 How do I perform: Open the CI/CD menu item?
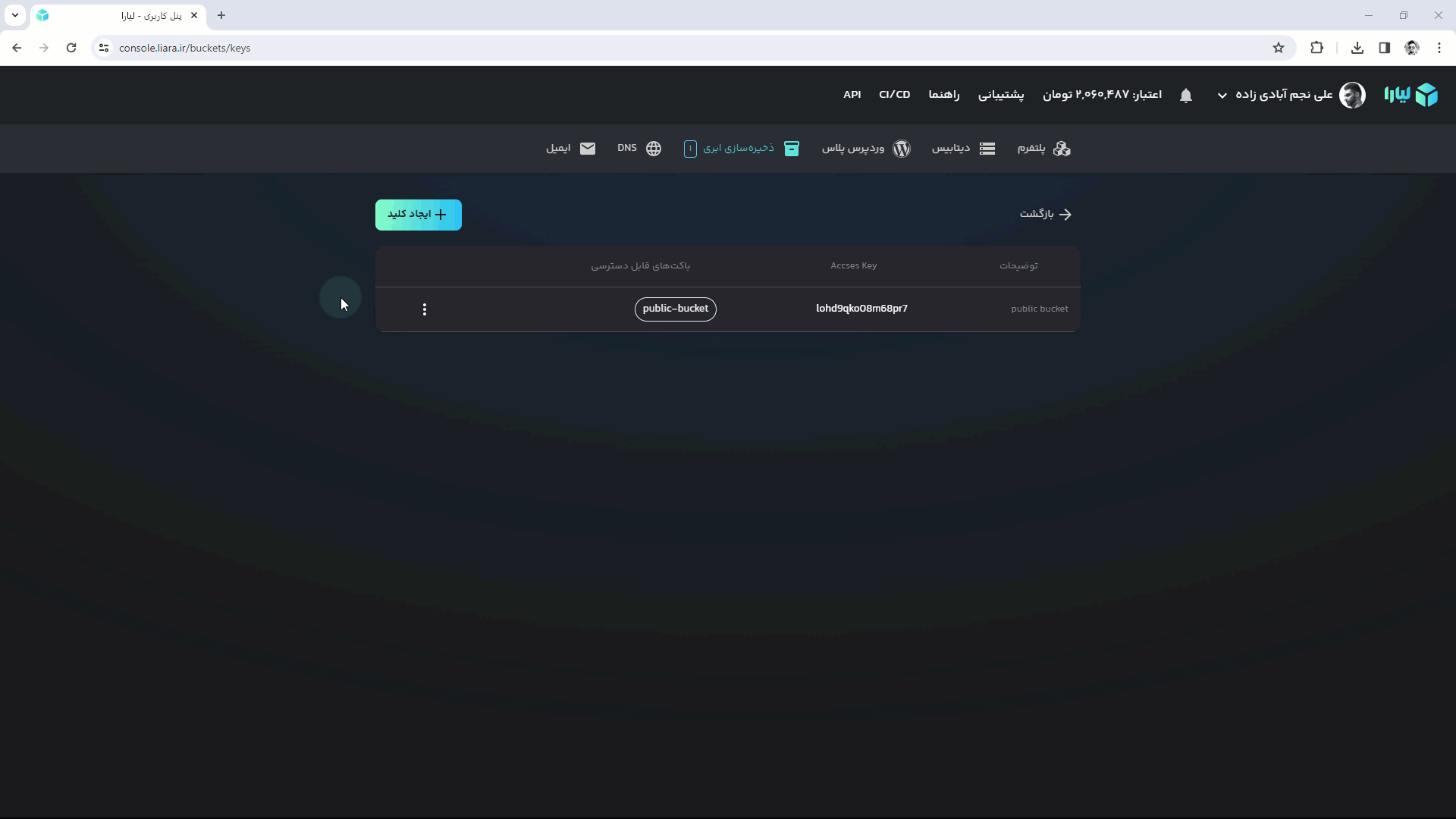894,95
